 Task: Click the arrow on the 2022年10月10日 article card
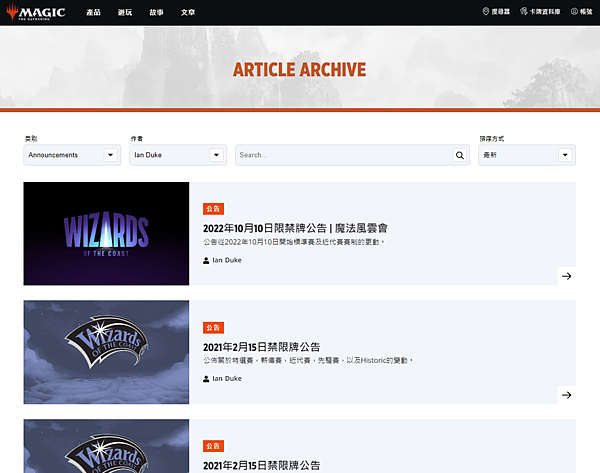coord(567,276)
